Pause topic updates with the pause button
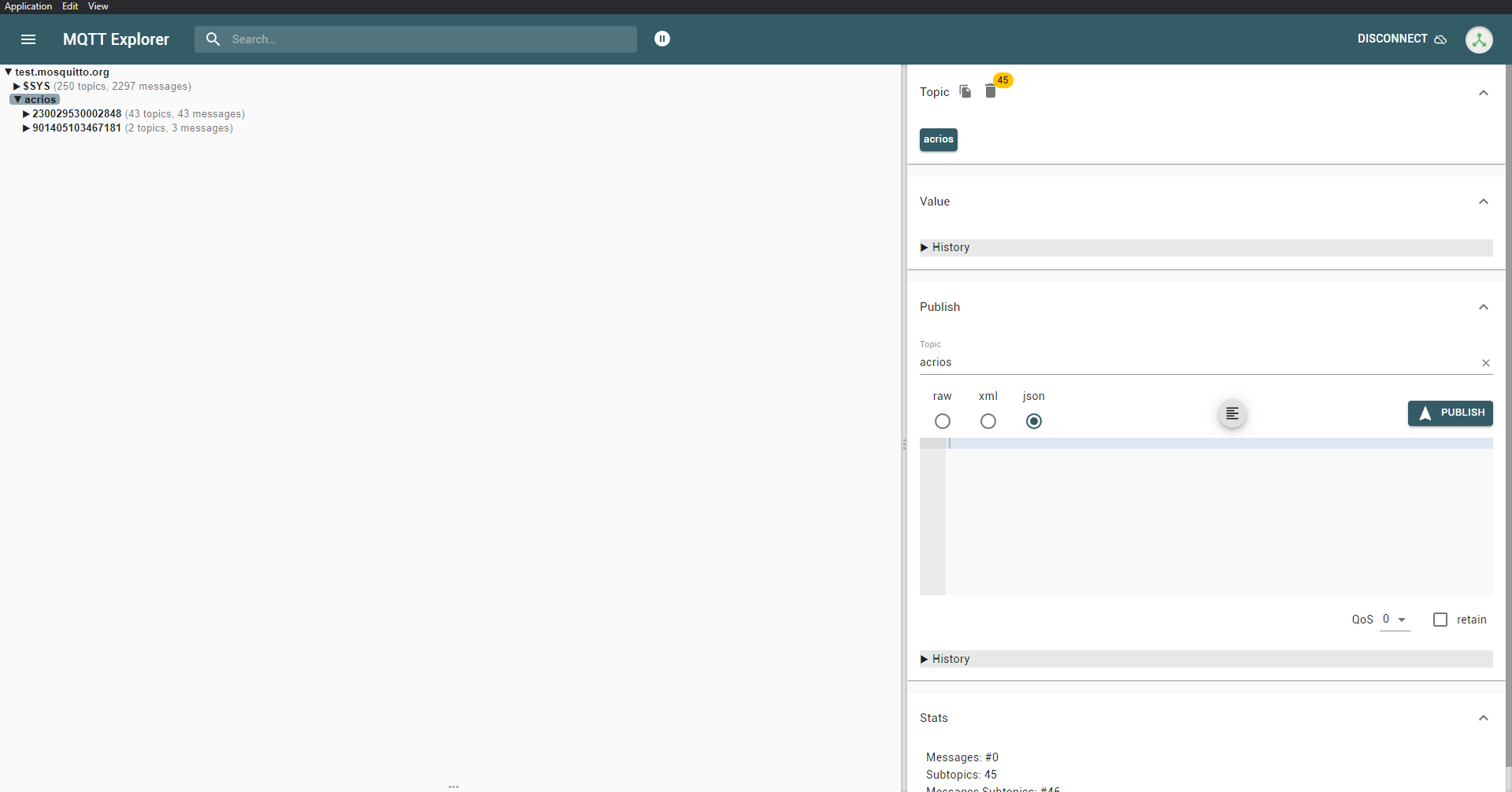This screenshot has width=1512, height=792. coord(662,39)
